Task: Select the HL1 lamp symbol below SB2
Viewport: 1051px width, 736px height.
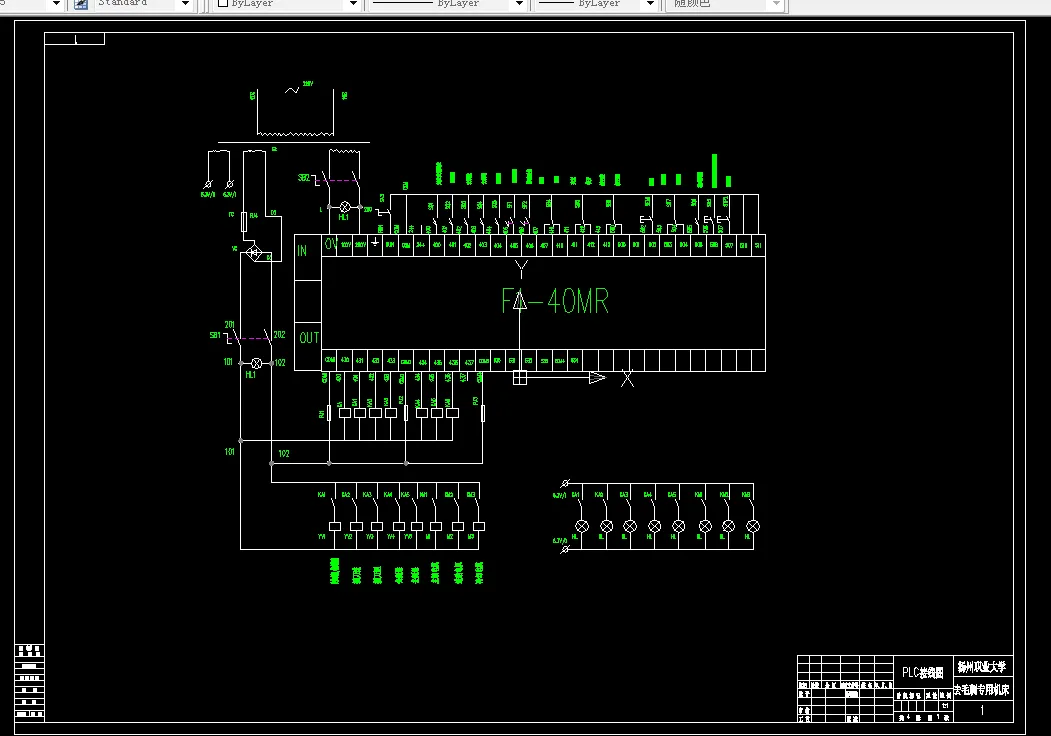Action: pyautogui.click(x=345, y=207)
